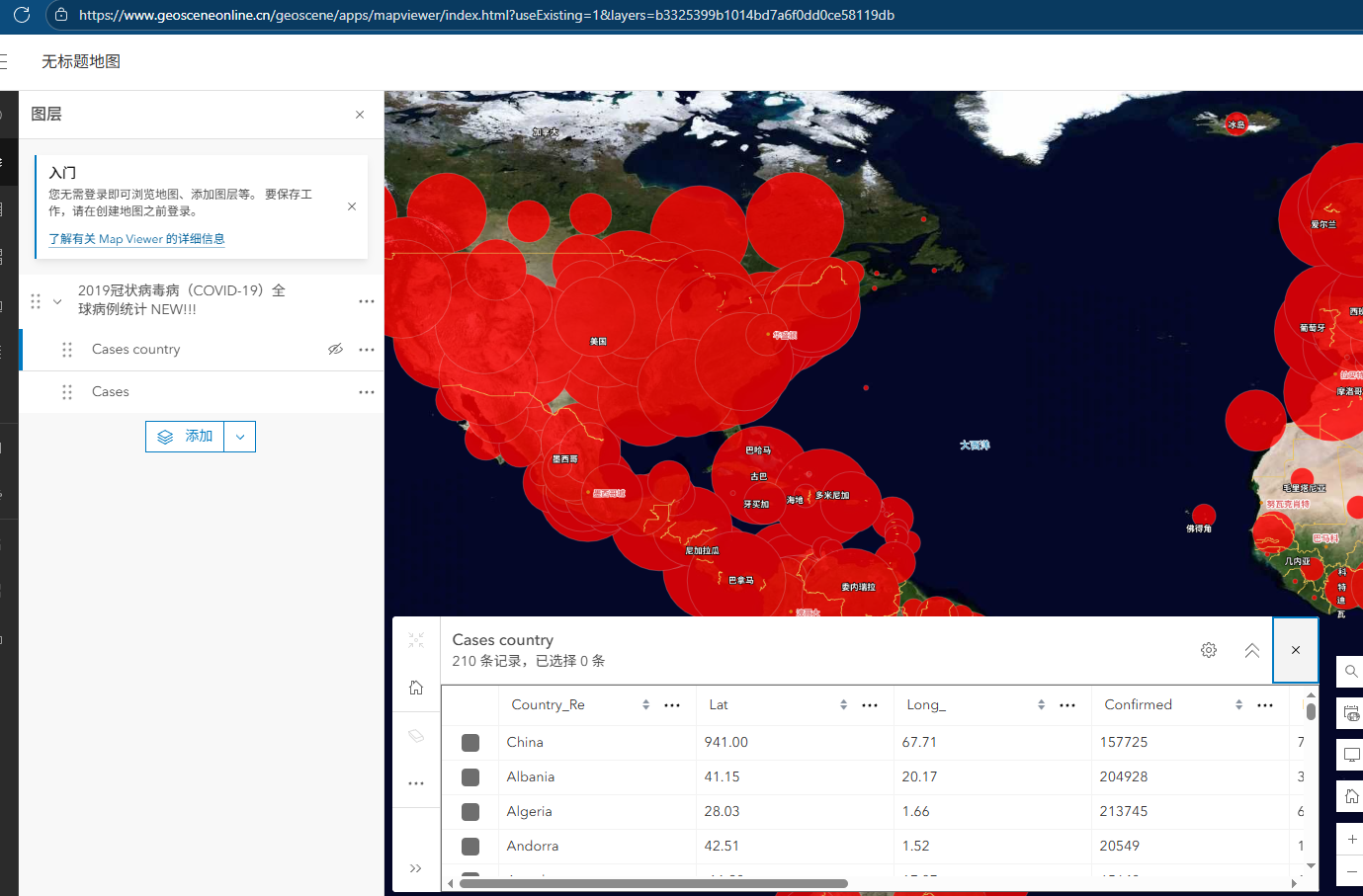This screenshot has width=1363, height=896.
Task: Close the 图层 layers panel
Action: [360, 115]
